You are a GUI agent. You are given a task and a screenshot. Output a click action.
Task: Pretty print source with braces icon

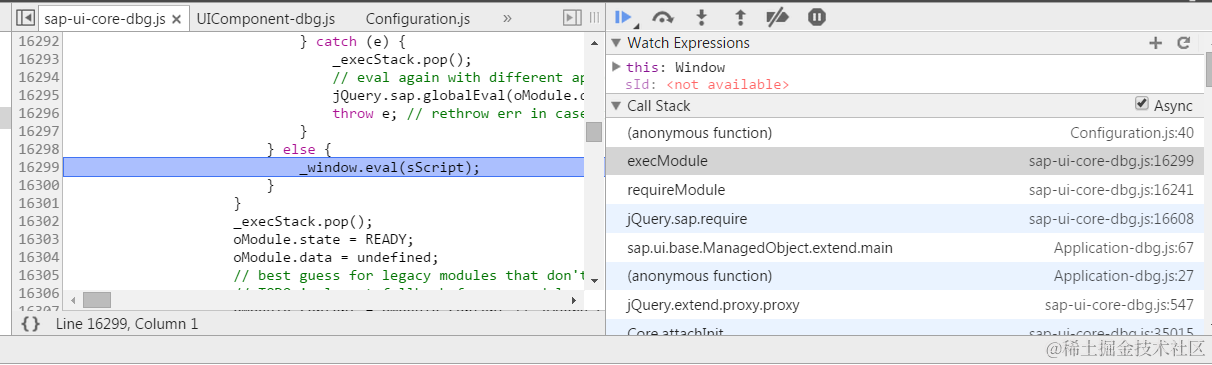pyautogui.click(x=30, y=324)
